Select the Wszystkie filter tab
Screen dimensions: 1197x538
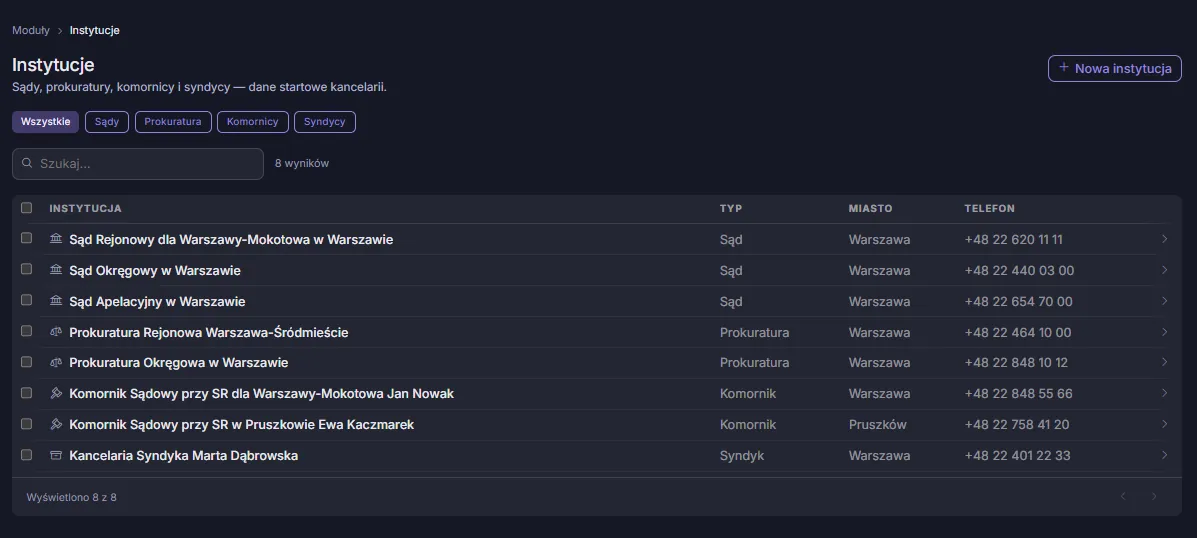click(x=46, y=122)
